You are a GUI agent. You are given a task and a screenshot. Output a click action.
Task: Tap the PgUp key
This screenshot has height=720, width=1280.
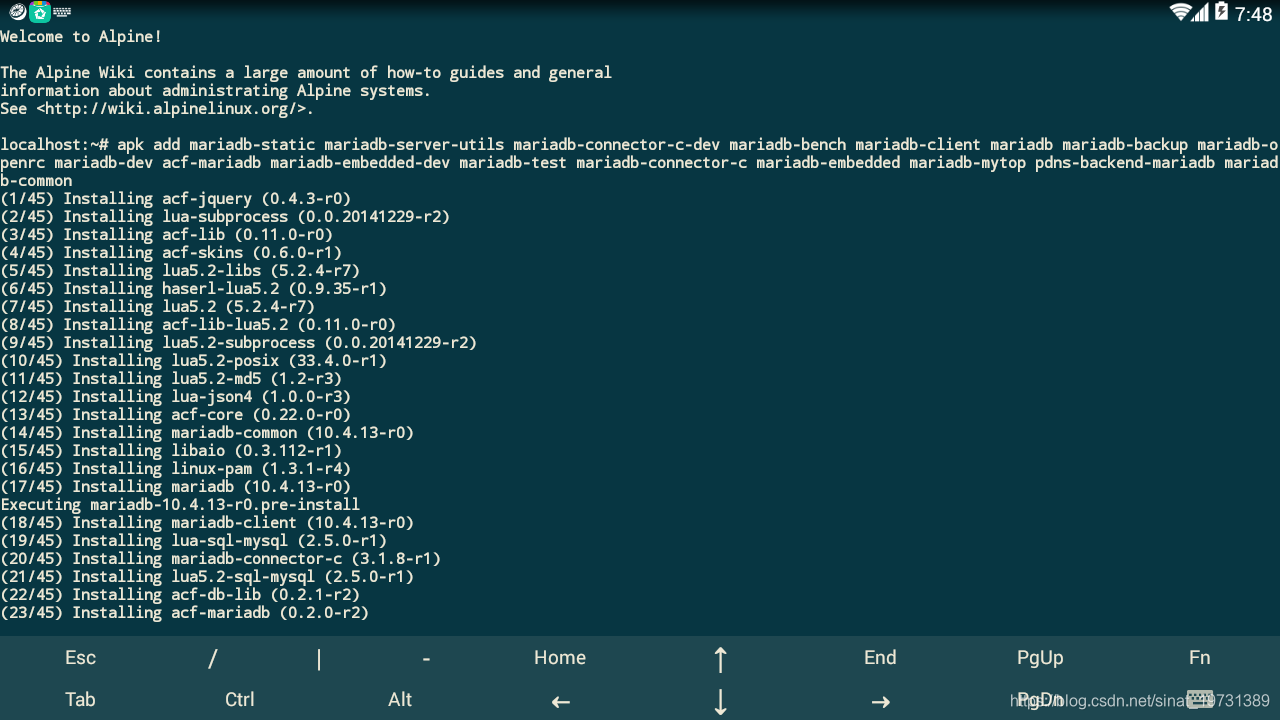click(1040, 657)
